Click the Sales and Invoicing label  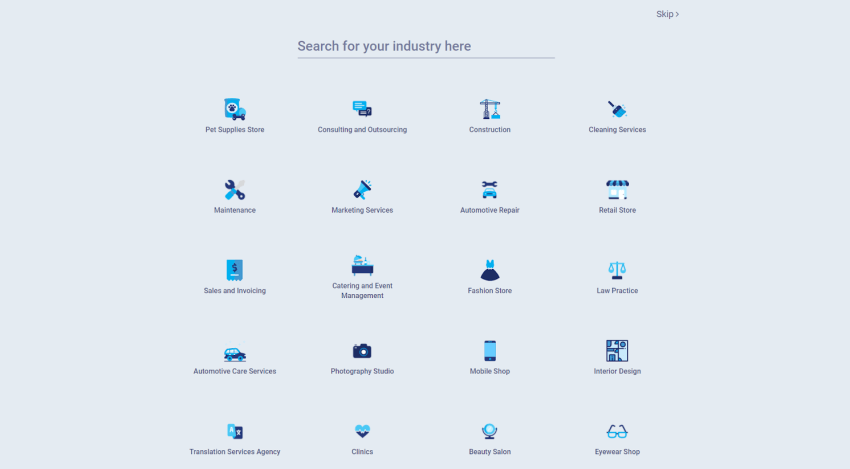coord(235,291)
